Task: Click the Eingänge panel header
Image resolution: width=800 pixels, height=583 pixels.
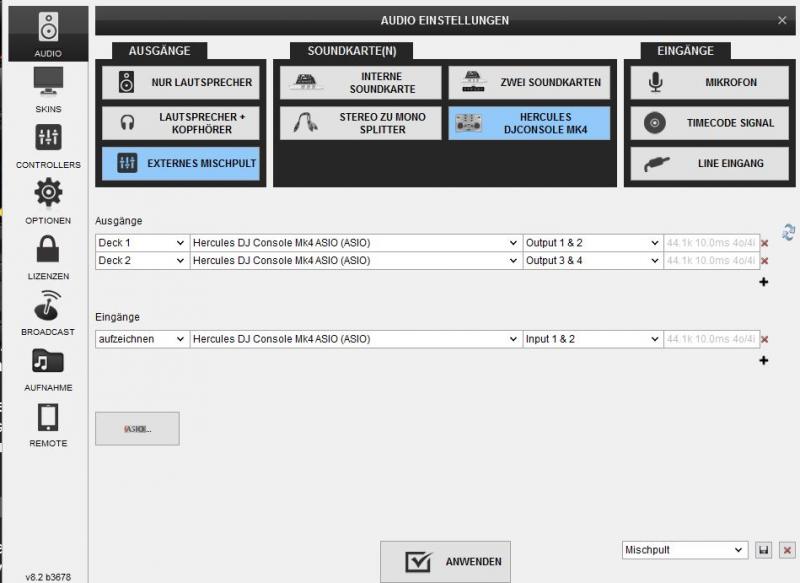Action: tap(685, 51)
